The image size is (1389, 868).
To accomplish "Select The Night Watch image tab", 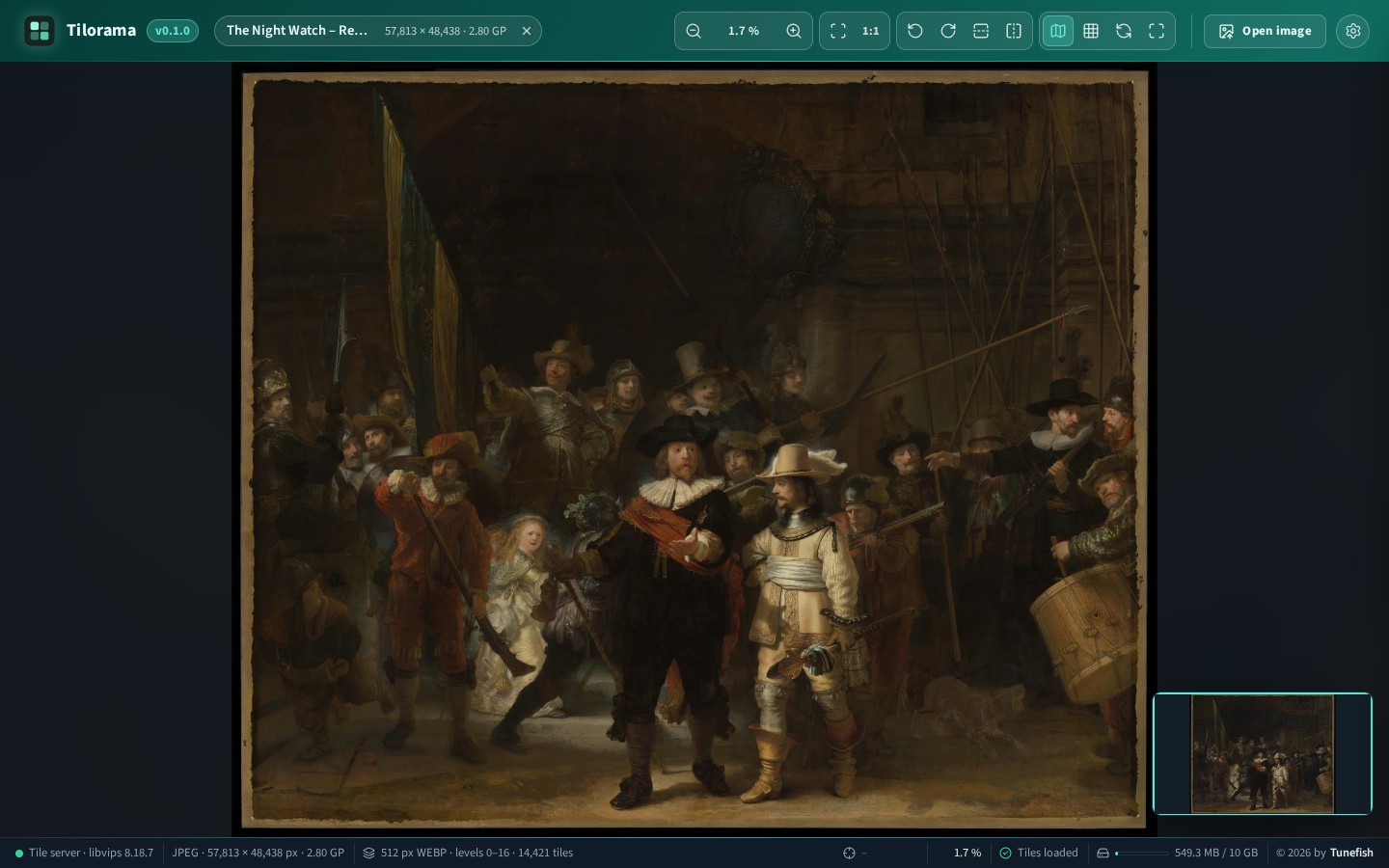I will click(x=377, y=31).
